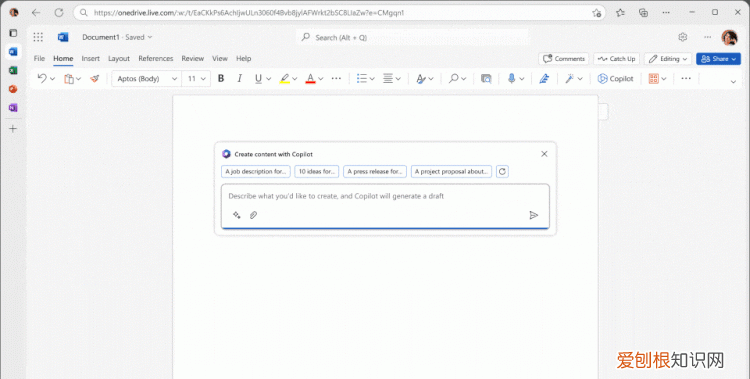Screen dimensions: 750x379
Task: Apply italic formatting
Action: tap(240, 78)
